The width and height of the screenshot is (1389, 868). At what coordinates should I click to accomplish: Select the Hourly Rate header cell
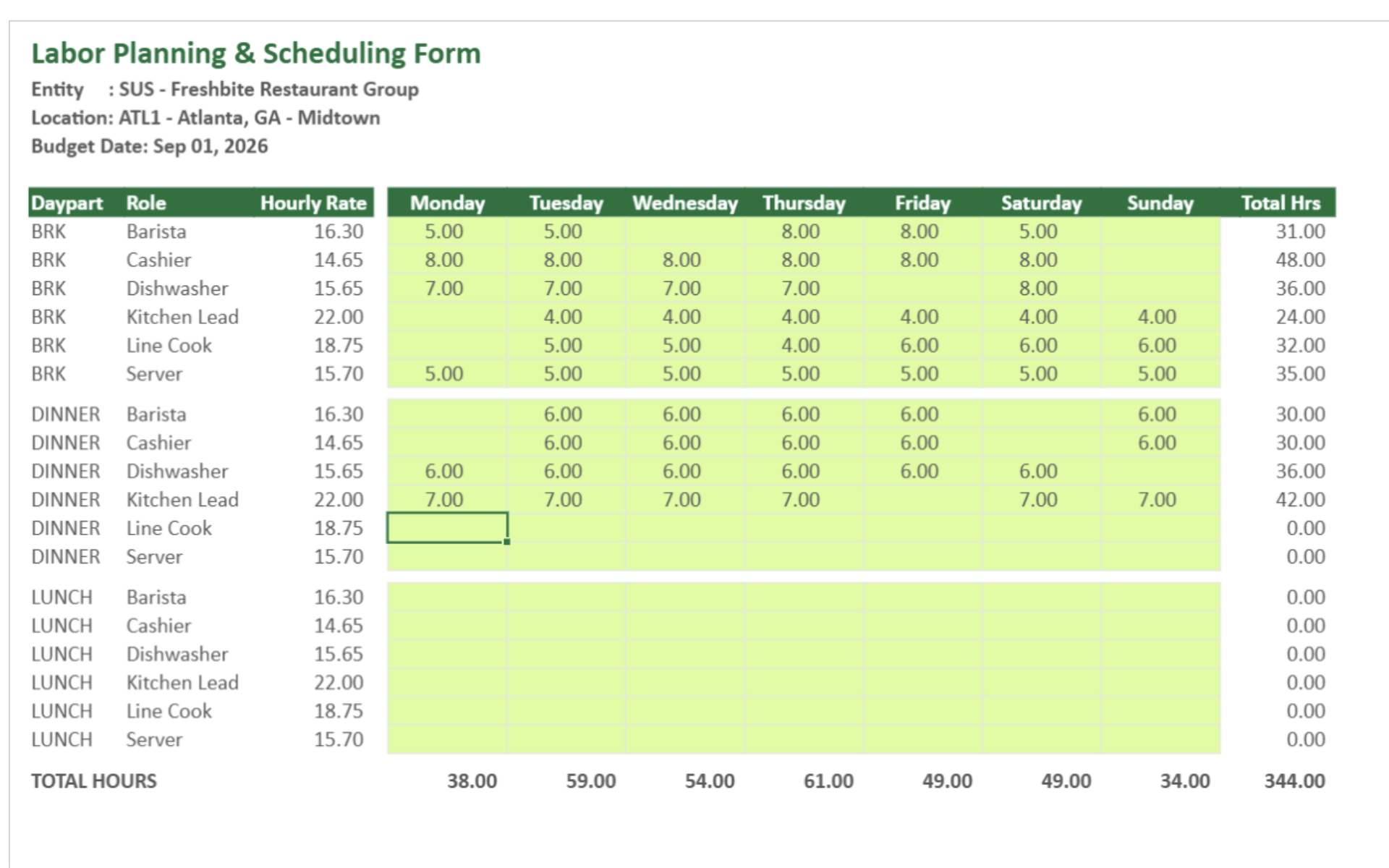[313, 203]
